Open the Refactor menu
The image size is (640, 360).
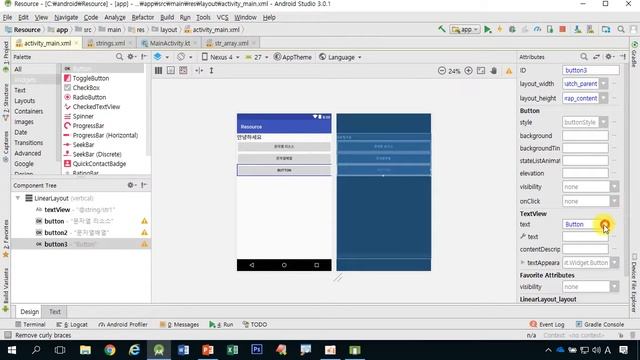[142, 17]
